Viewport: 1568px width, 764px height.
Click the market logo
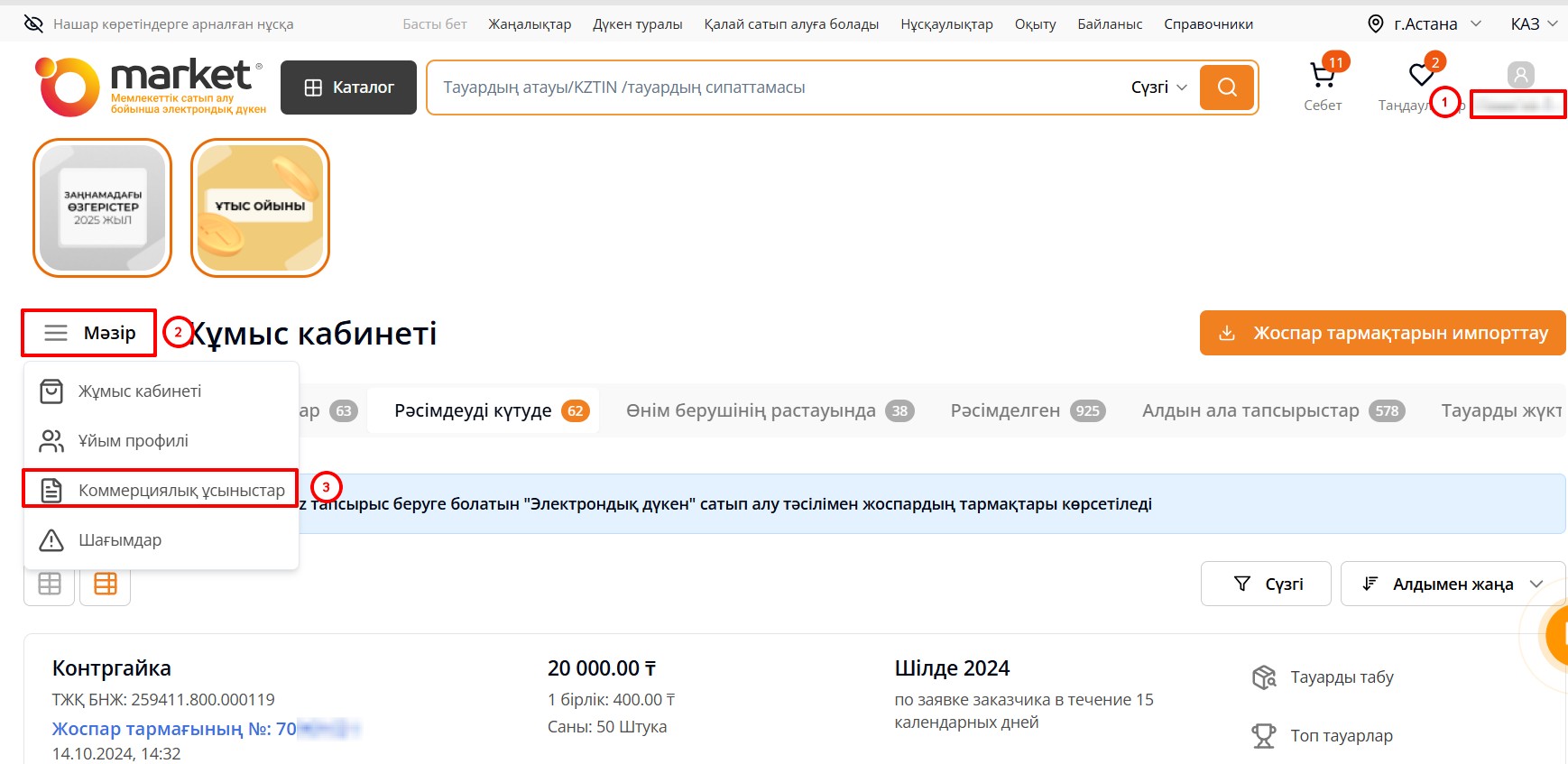click(151, 87)
